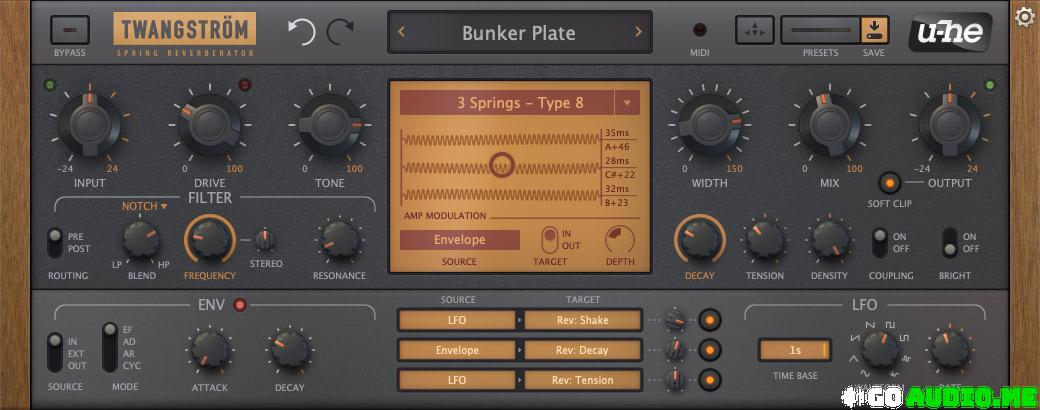Open the filter type NOTCH dropdown

point(145,206)
